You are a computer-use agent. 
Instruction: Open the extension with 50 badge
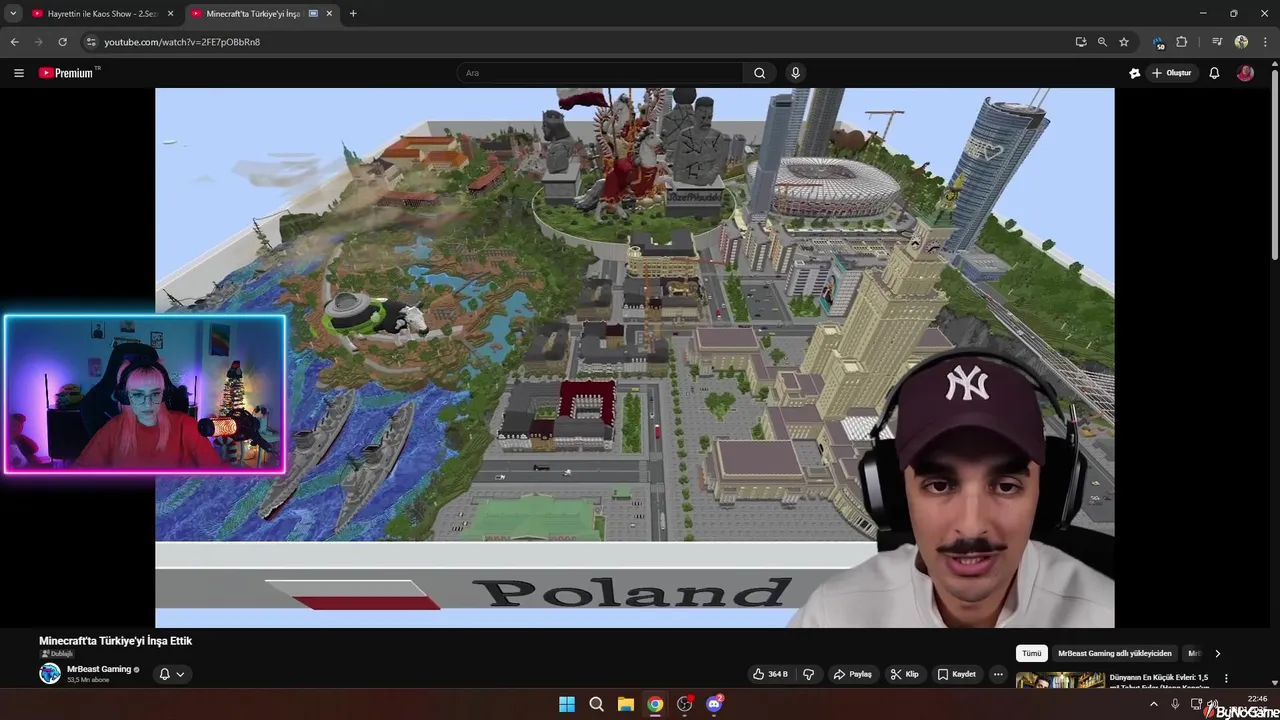coord(1158,42)
